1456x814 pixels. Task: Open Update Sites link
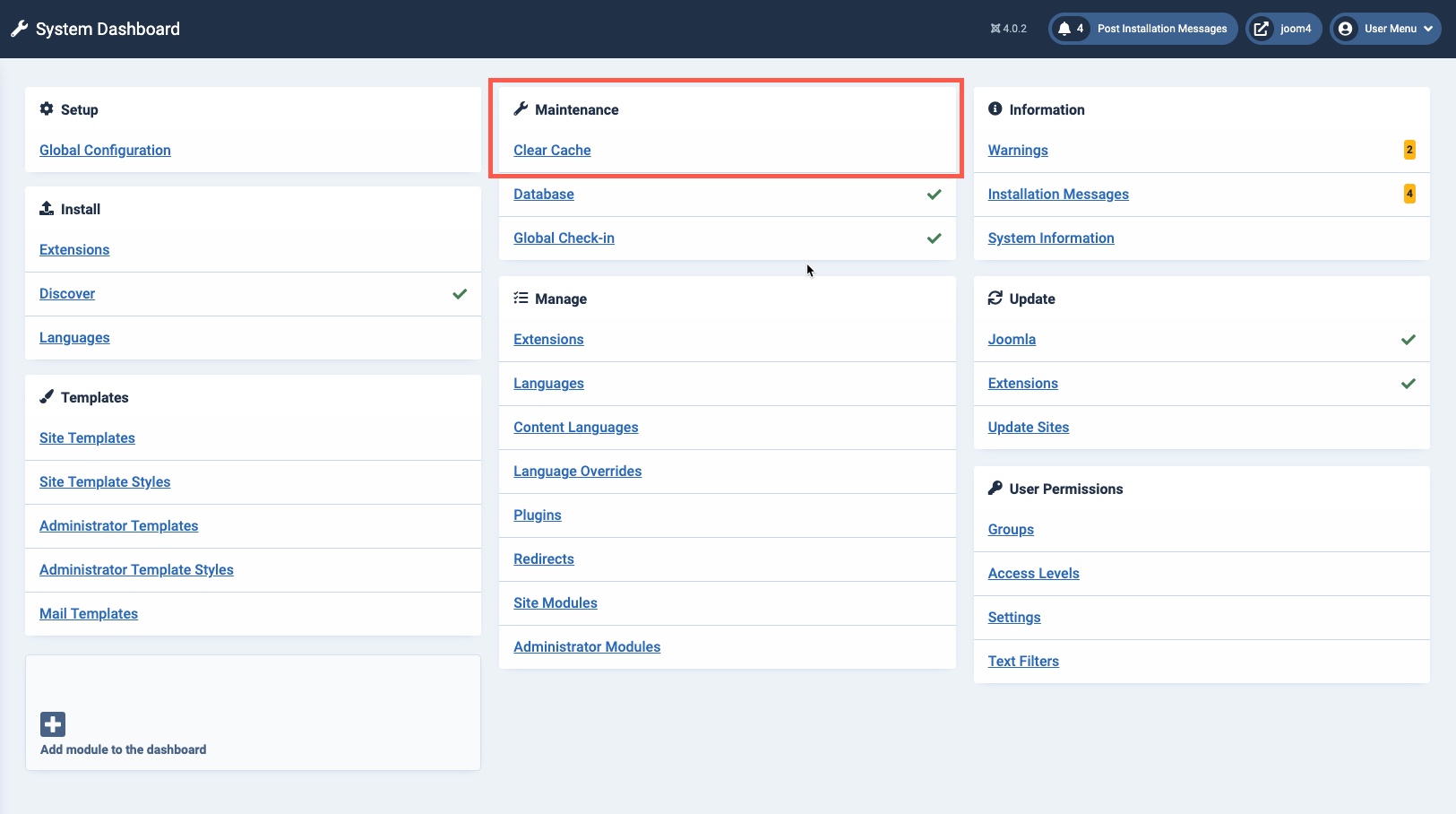[x=1028, y=428]
